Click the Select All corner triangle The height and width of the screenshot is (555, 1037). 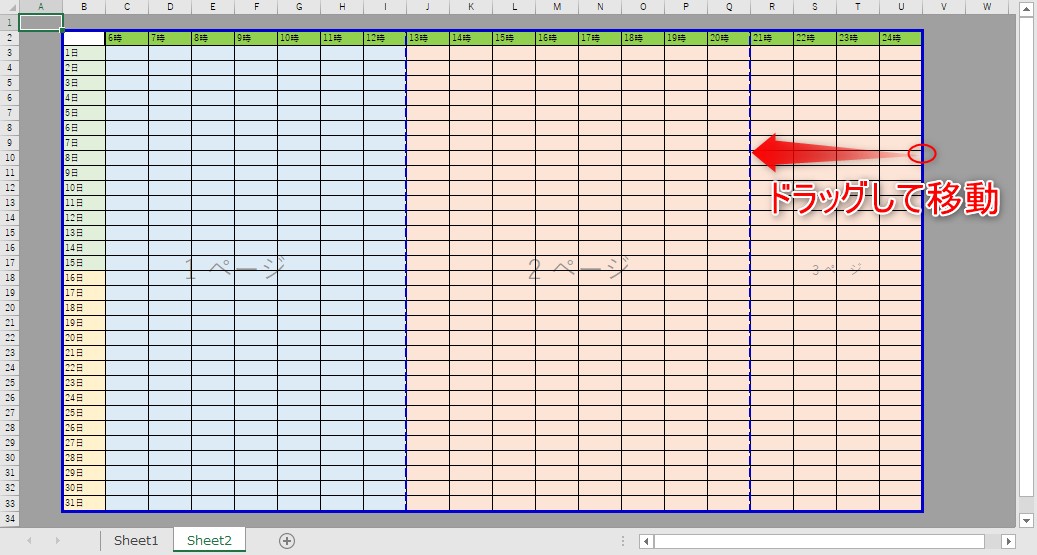[9, 7]
